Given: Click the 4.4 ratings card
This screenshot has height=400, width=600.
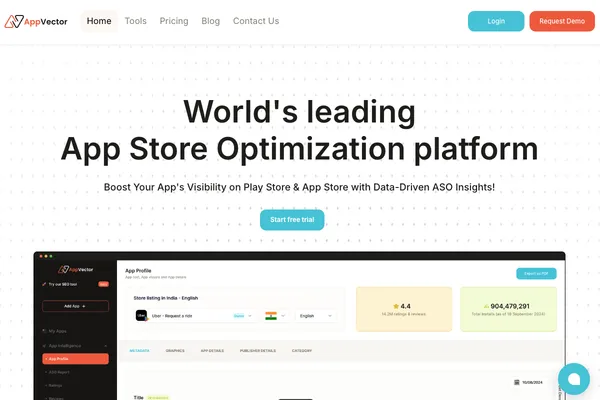Looking at the screenshot, I should [404, 309].
